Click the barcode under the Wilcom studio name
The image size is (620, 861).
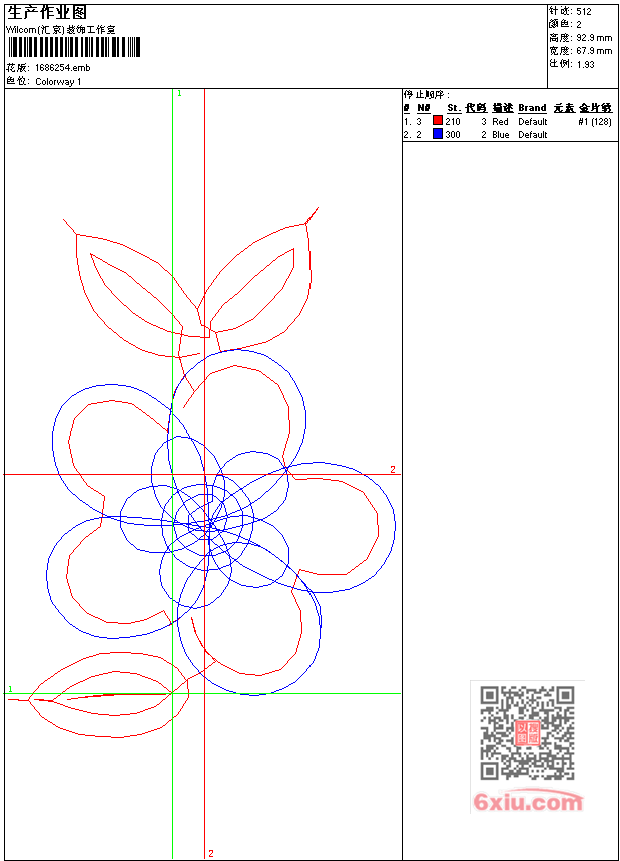74,47
